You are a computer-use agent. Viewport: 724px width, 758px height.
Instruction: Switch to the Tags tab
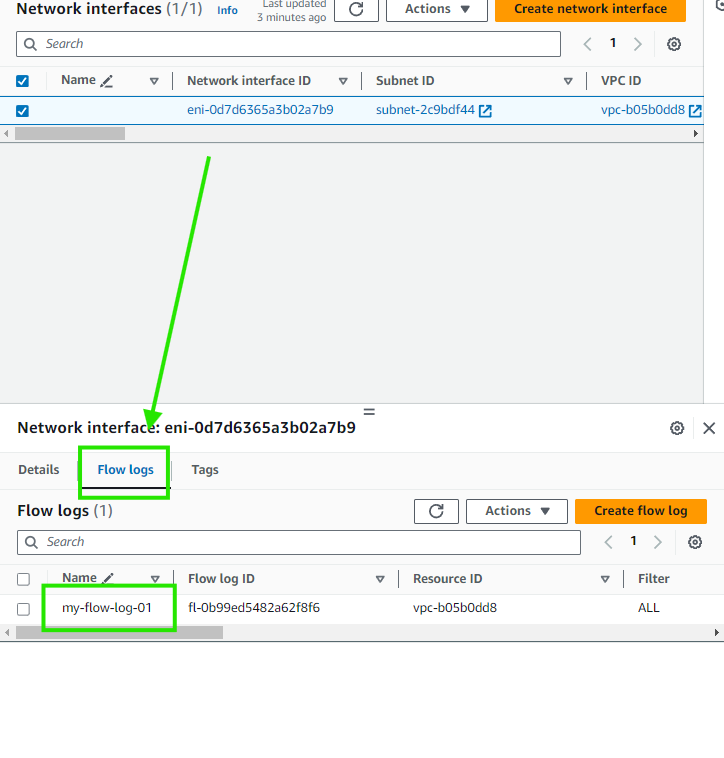pyautogui.click(x=205, y=470)
